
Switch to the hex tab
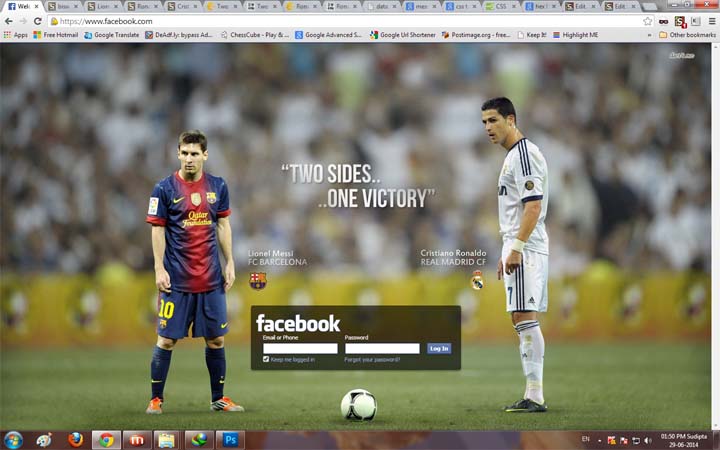[x=542, y=6]
